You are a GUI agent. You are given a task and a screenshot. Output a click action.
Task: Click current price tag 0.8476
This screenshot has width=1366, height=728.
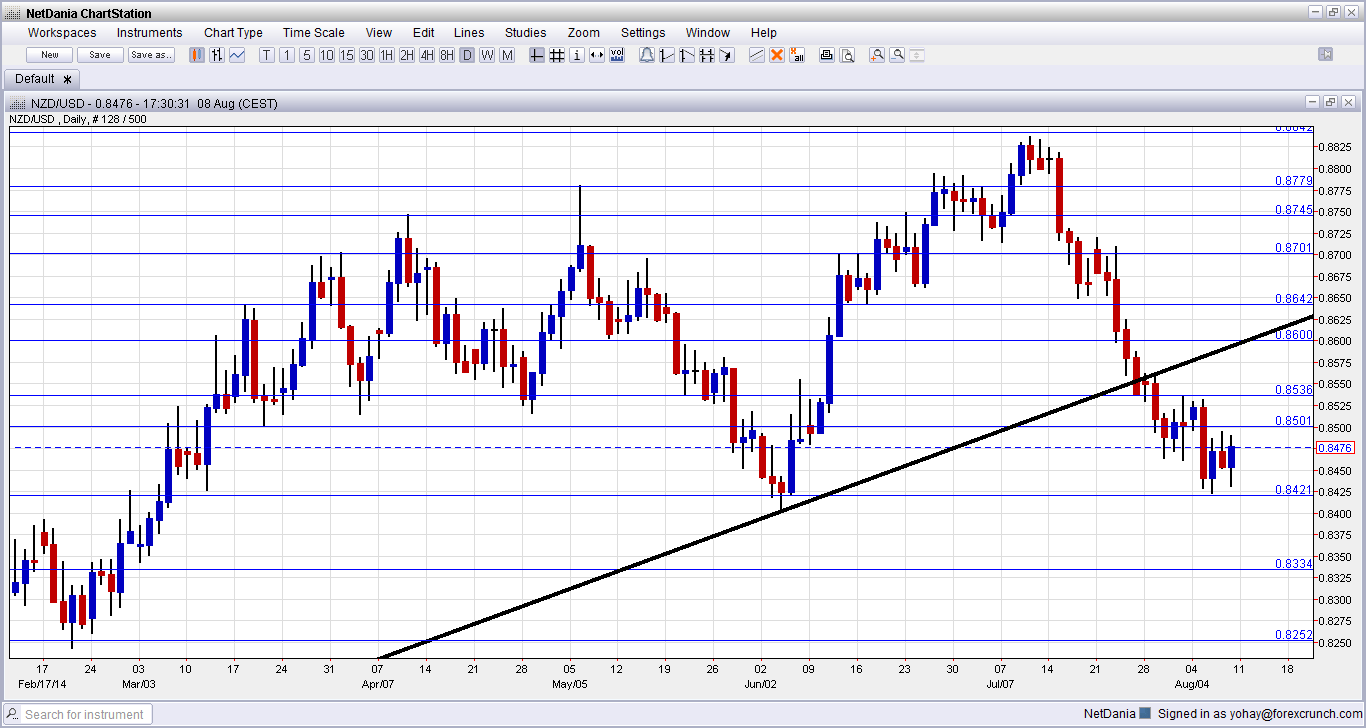1335,448
